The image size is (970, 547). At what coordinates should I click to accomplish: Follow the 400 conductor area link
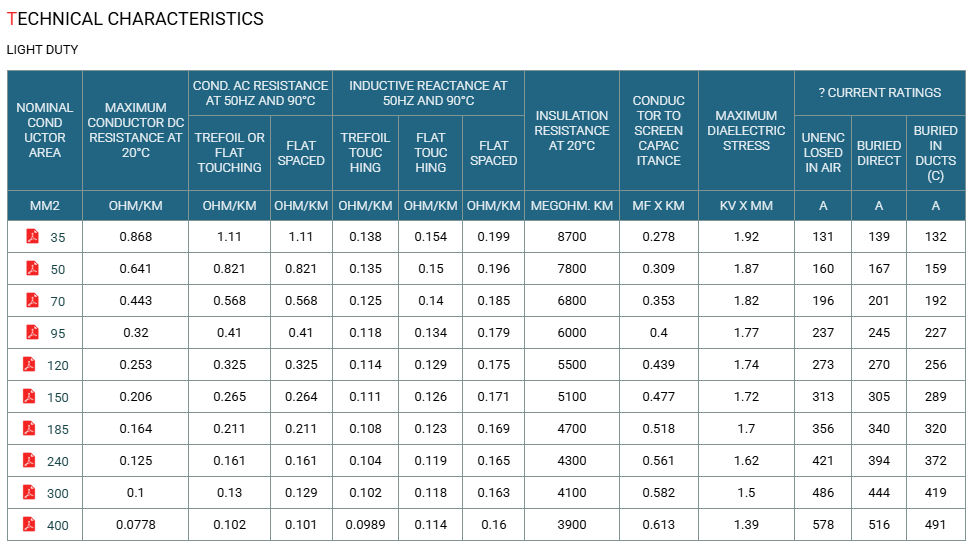tap(58, 525)
